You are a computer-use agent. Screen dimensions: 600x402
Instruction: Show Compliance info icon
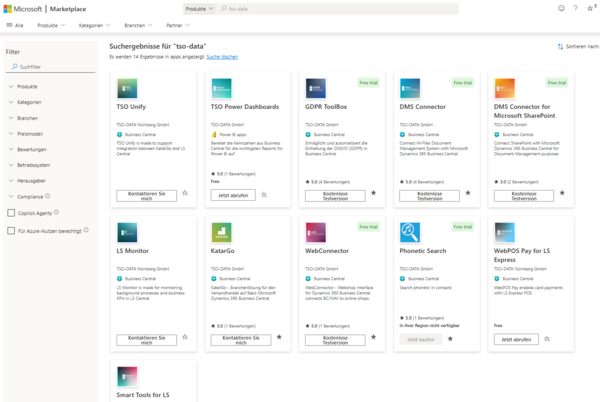[47, 196]
